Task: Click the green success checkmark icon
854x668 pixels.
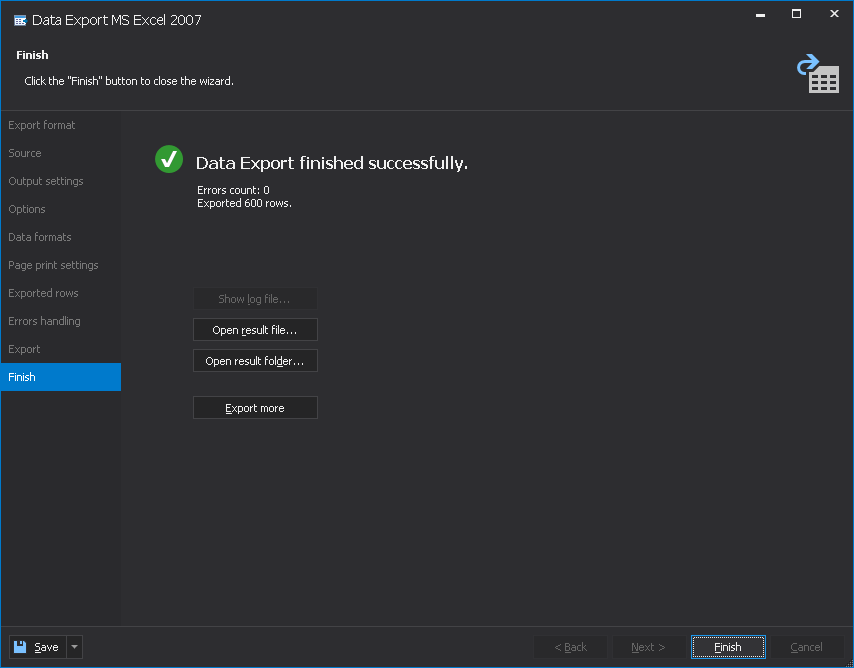Action: click(x=169, y=159)
